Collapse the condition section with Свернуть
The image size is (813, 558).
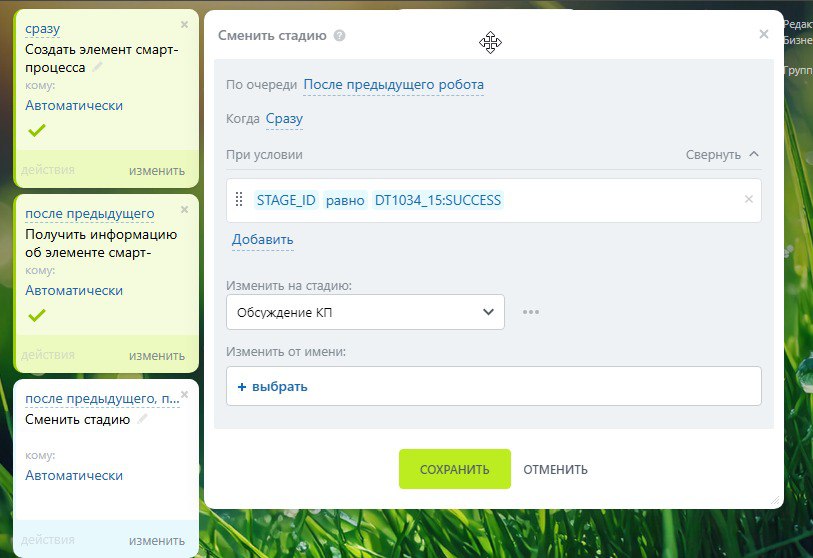pyautogui.click(x=722, y=155)
